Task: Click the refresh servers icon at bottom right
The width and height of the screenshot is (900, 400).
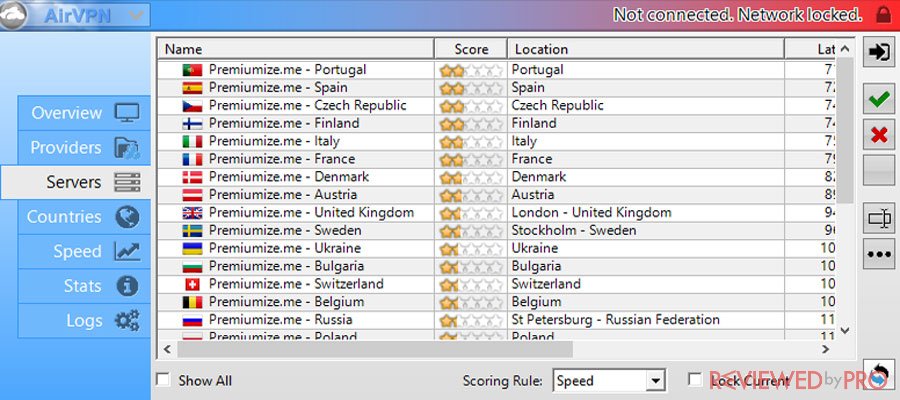Action: point(878,375)
